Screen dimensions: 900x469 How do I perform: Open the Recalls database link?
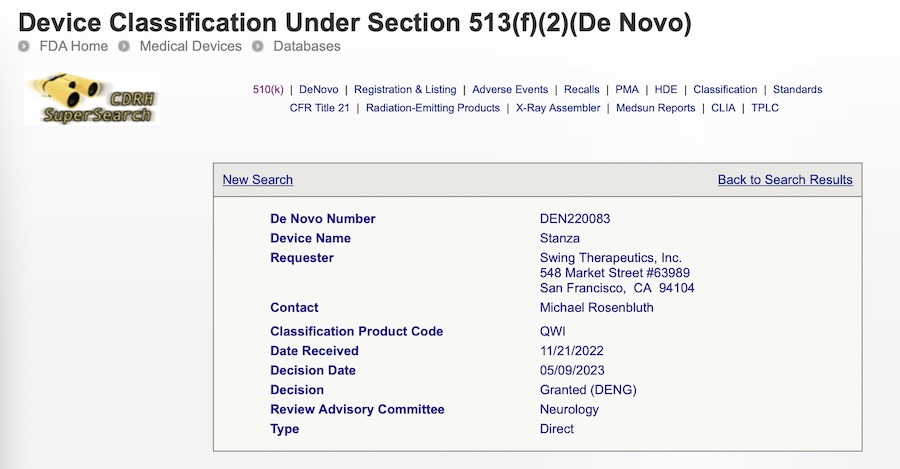click(582, 89)
